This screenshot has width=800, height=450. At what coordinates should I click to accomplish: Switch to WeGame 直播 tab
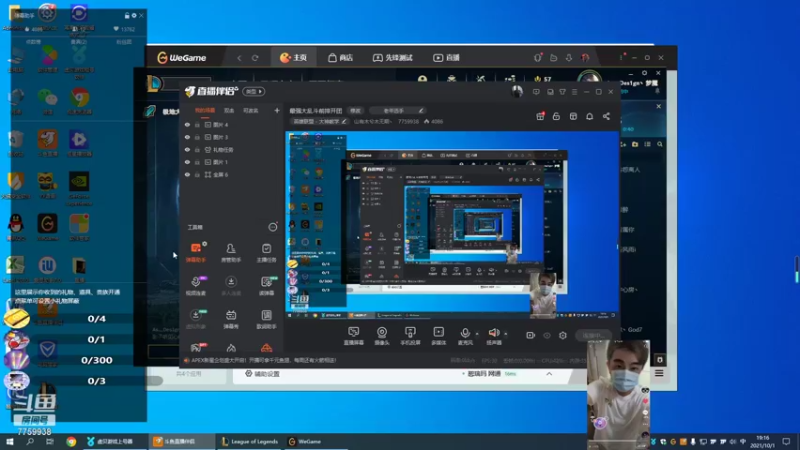click(446, 58)
